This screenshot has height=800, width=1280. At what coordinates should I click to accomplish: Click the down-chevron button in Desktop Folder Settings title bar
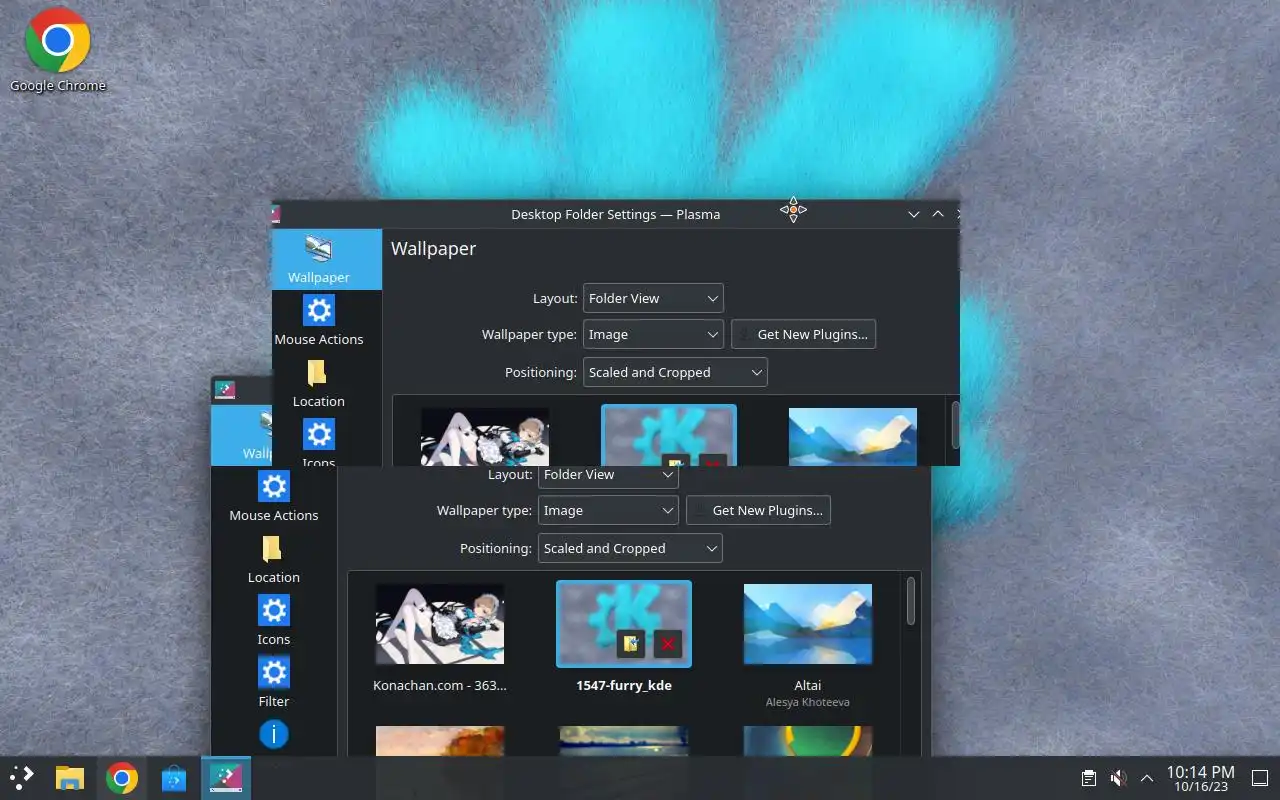click(913, 214)
